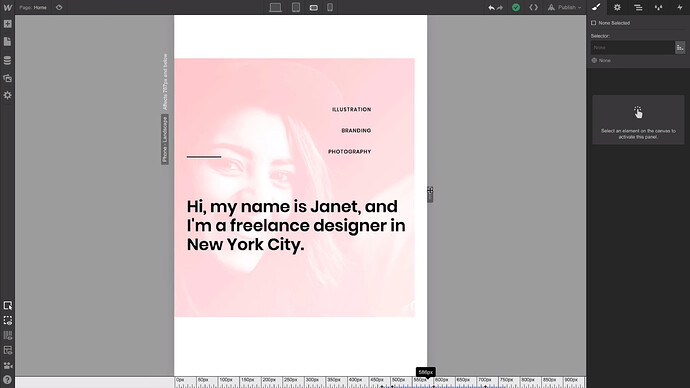
Task: Select the short dark divider line element
Action: 204,157
